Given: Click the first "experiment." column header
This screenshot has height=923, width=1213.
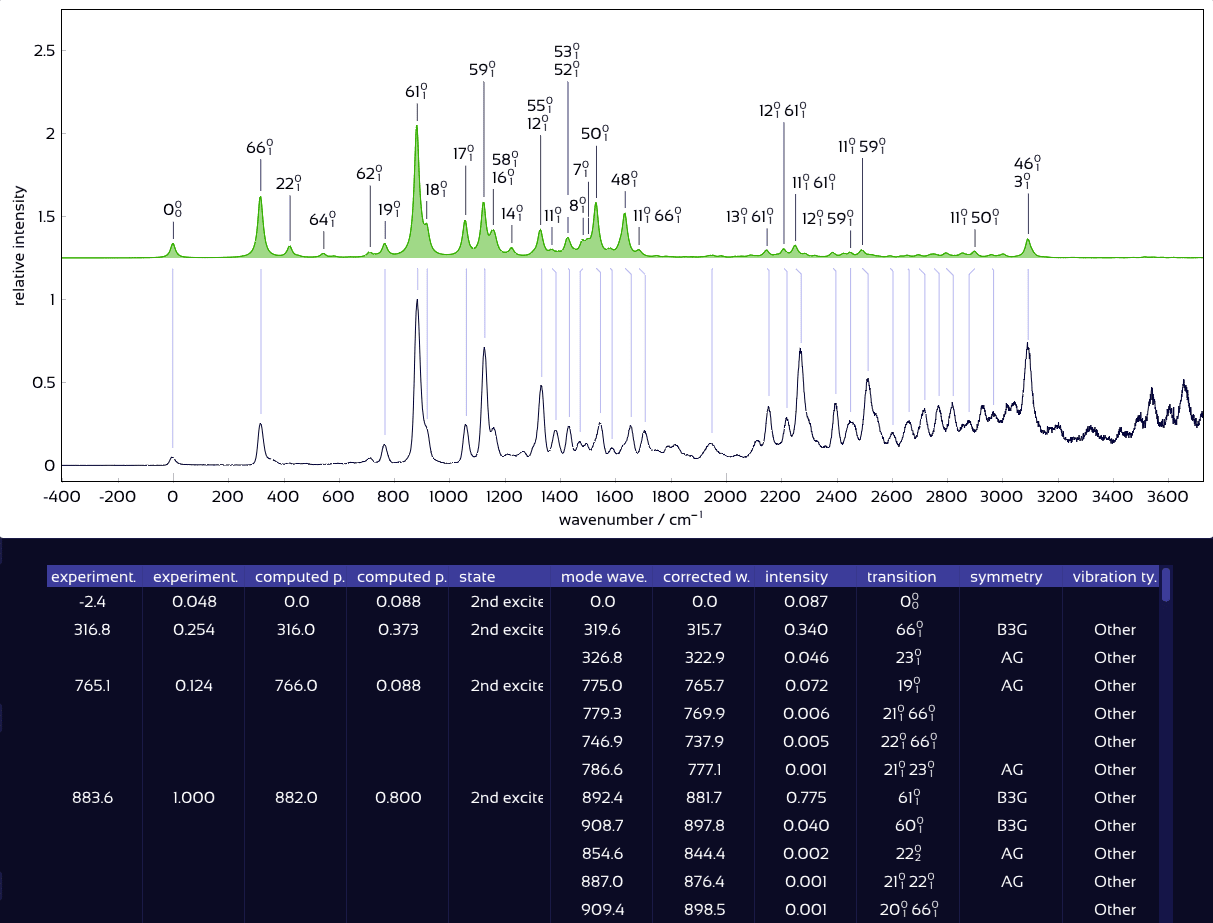Looking at the screenshot, I should [x=94, y=576].
